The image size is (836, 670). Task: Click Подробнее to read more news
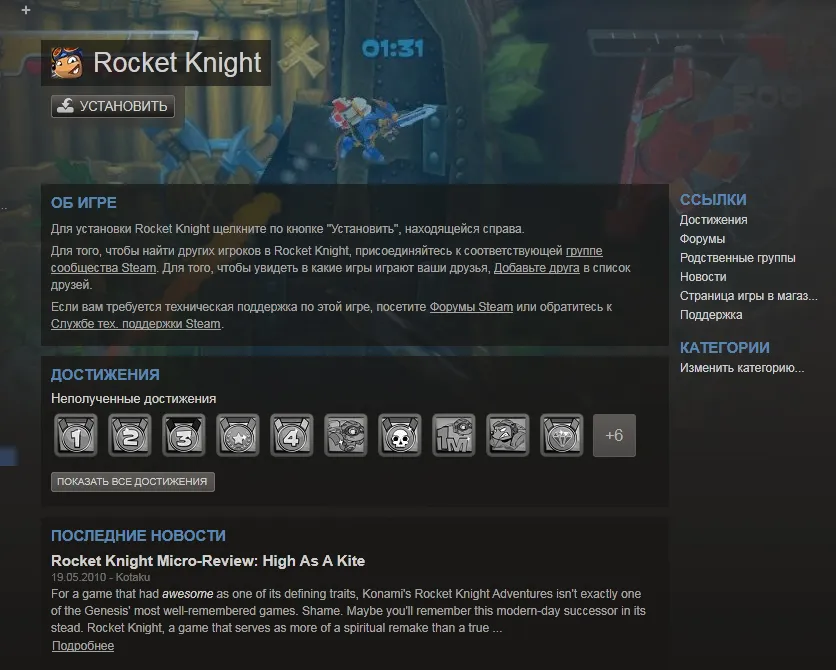point(83,646)
